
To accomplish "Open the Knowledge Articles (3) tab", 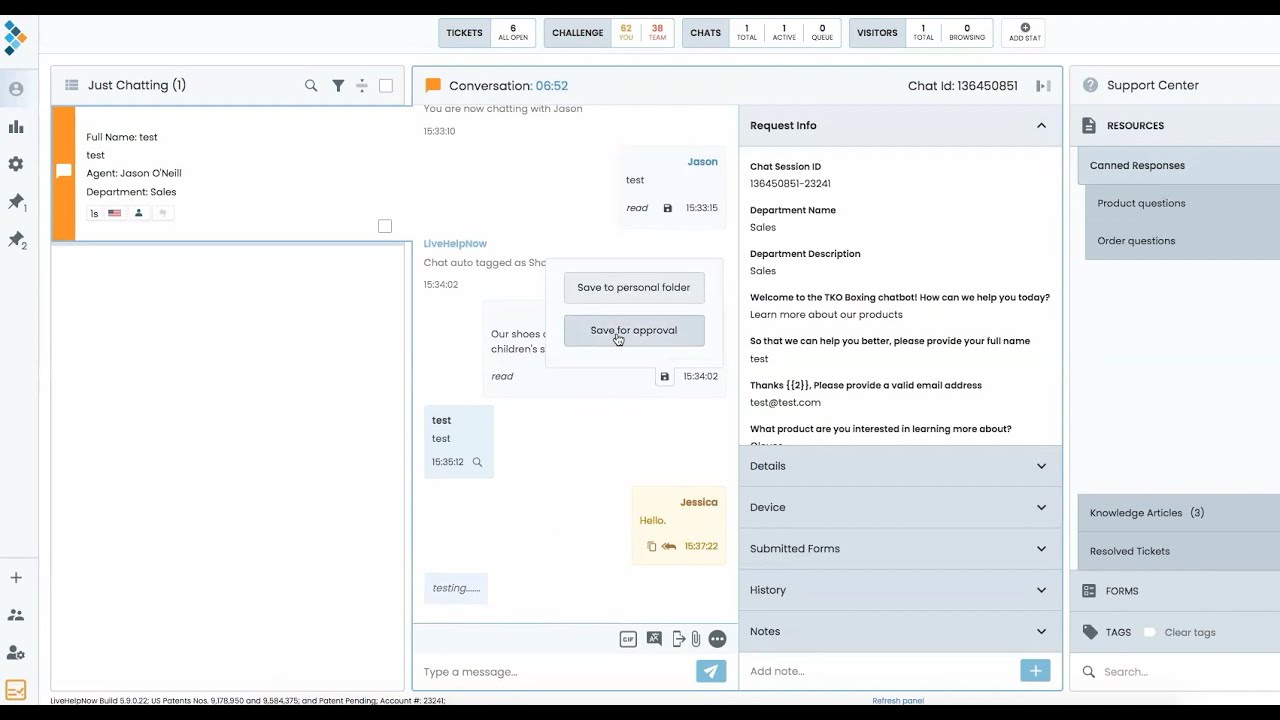I will pyautogui.click(x=1178, y=513).
